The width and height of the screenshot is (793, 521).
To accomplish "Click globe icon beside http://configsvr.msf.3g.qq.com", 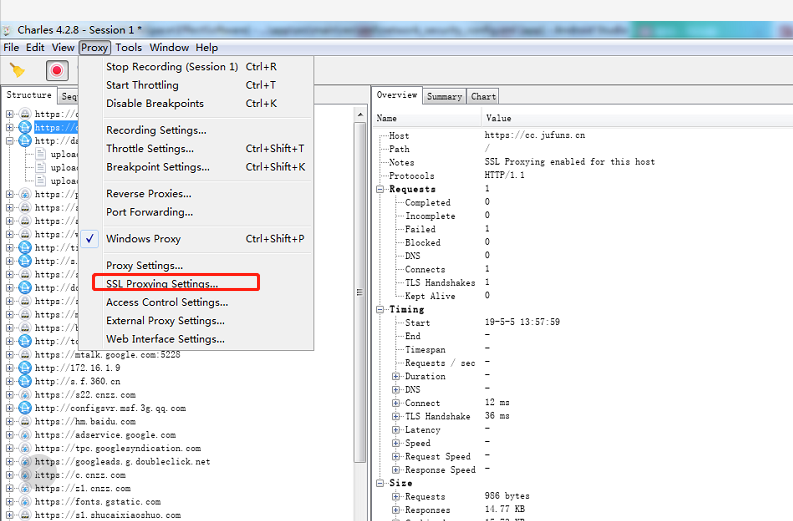I will pyautogui.click(x=25, y=408).
